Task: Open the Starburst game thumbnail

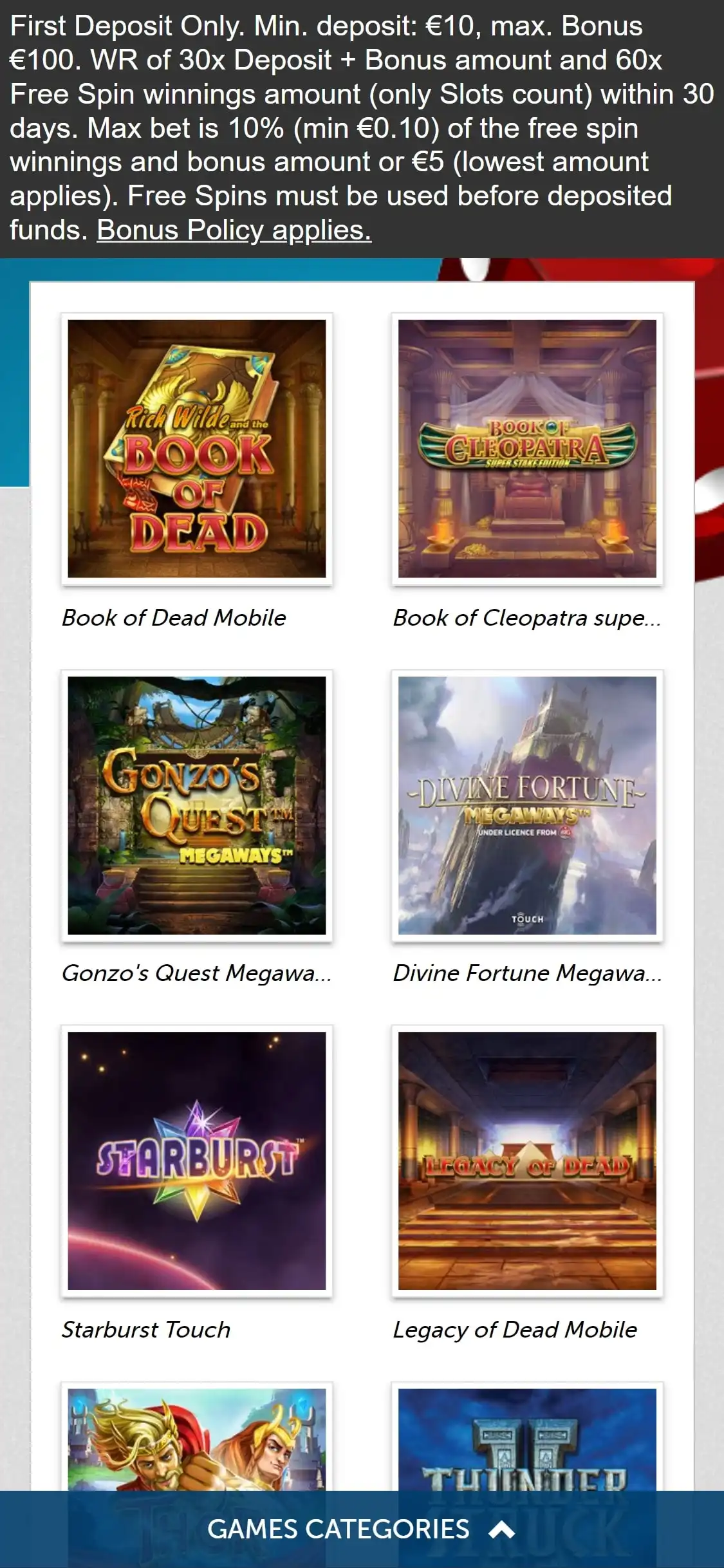Action: click(197, 1161)
